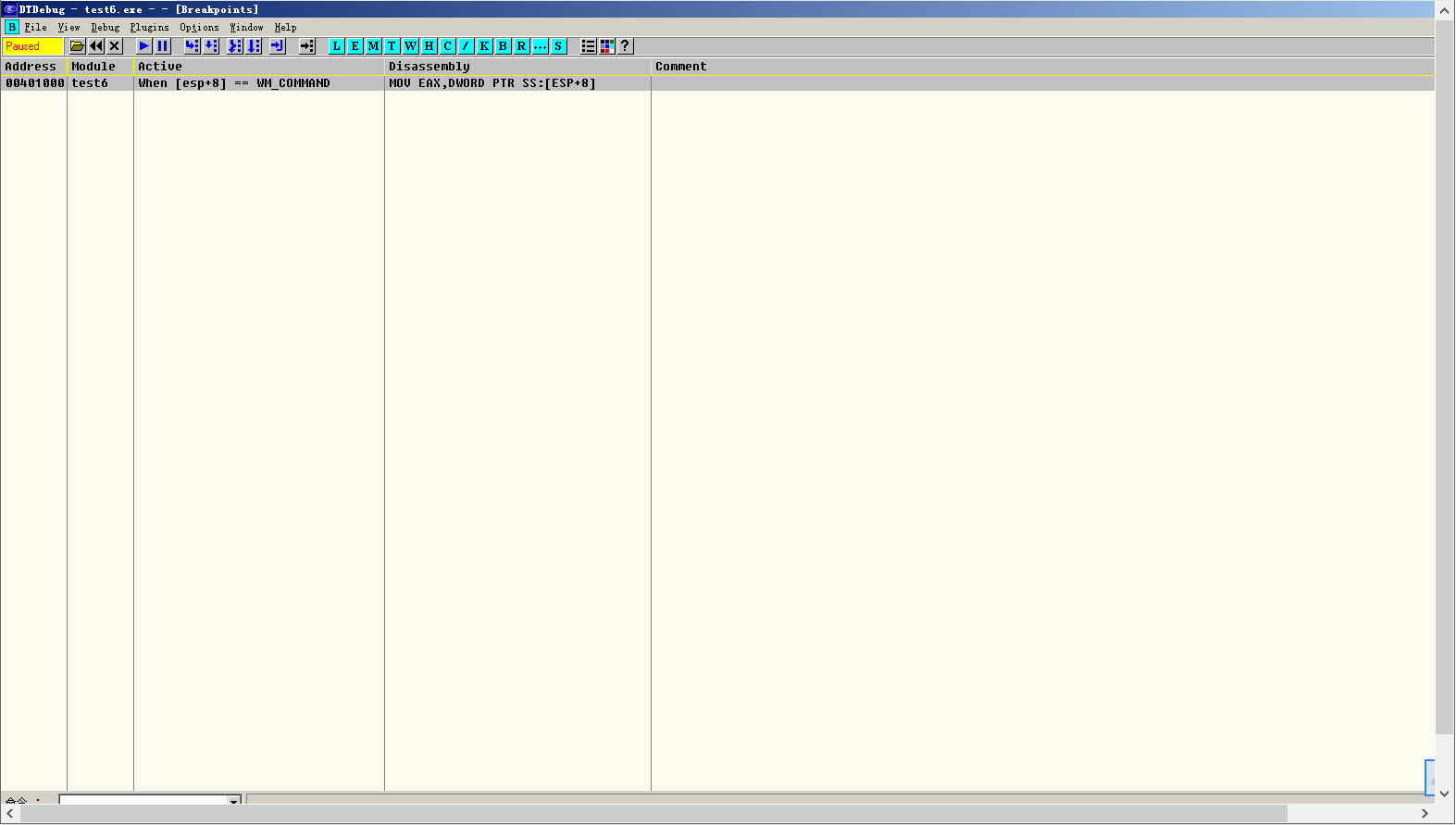The width and height of the screenshot is (1456, 825).
Task: Run the program with the play icon
Action: click(144, 46)
